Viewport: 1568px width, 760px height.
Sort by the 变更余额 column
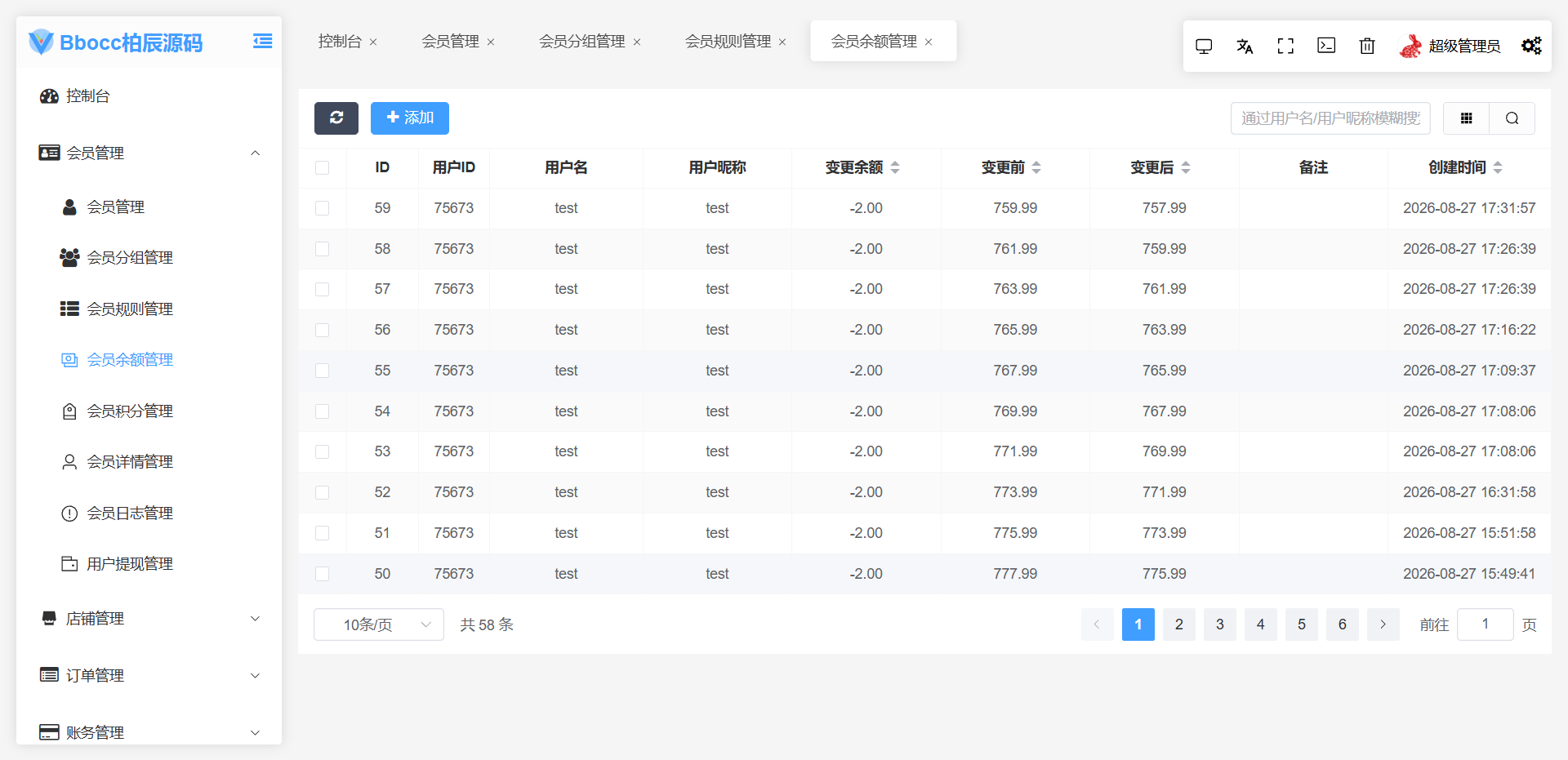[x=895, y=167]
